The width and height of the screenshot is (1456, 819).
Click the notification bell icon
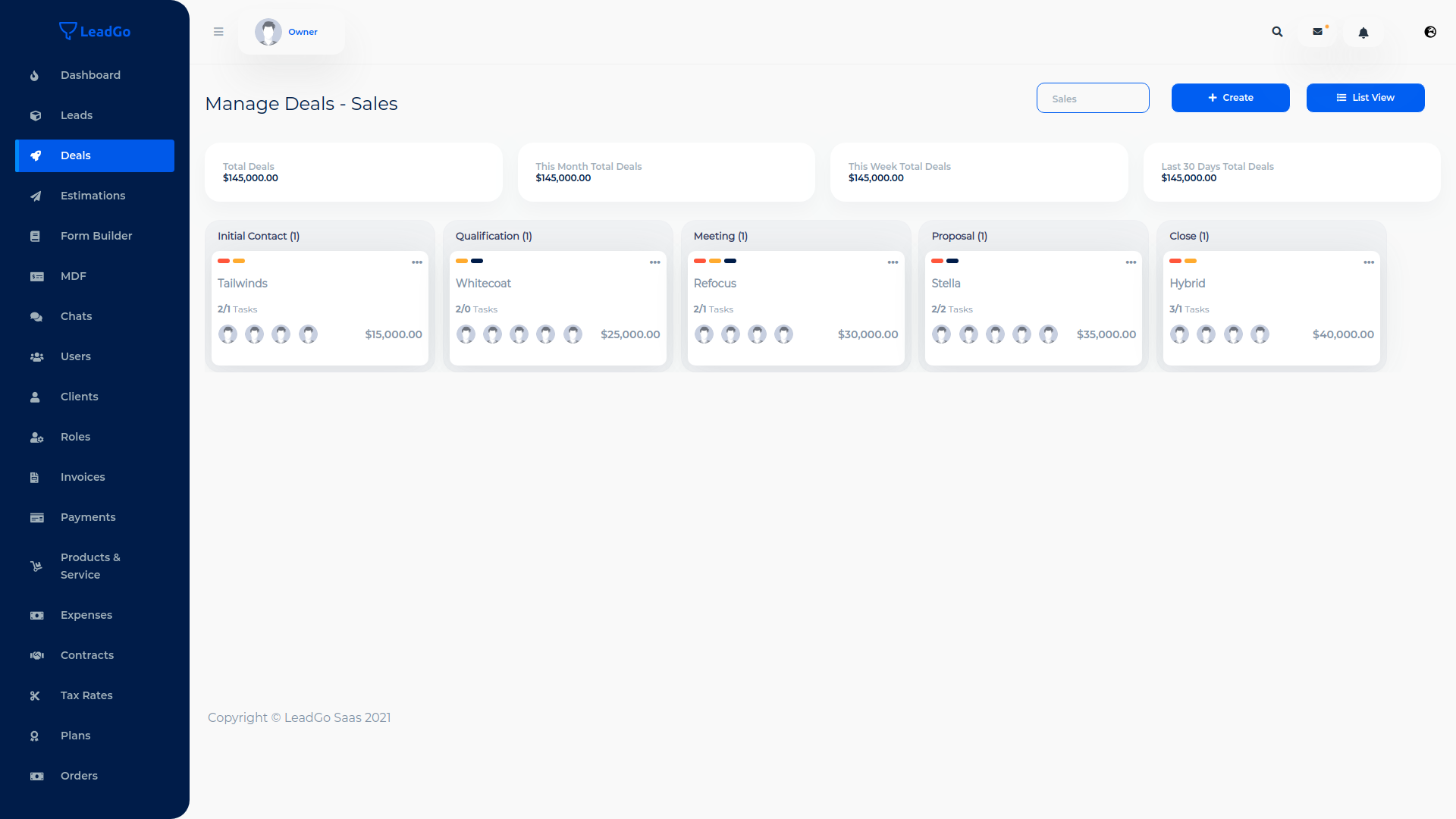coord(1363,32)
